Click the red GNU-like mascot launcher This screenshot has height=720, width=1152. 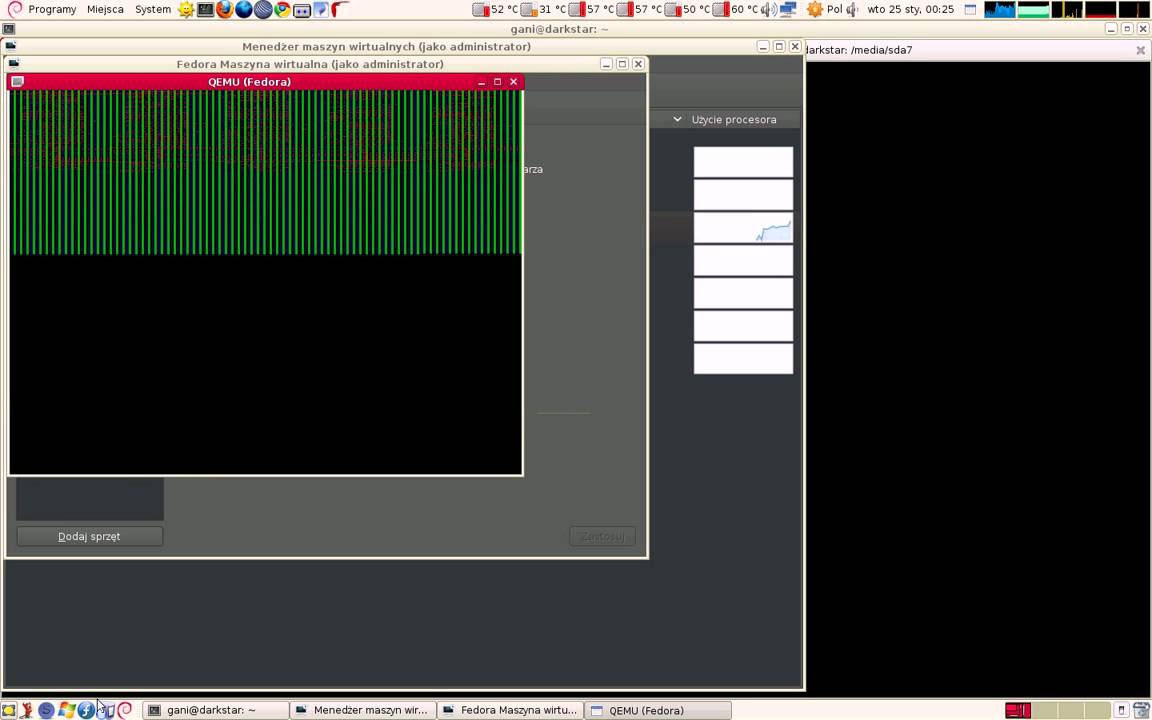click(27, 710)
